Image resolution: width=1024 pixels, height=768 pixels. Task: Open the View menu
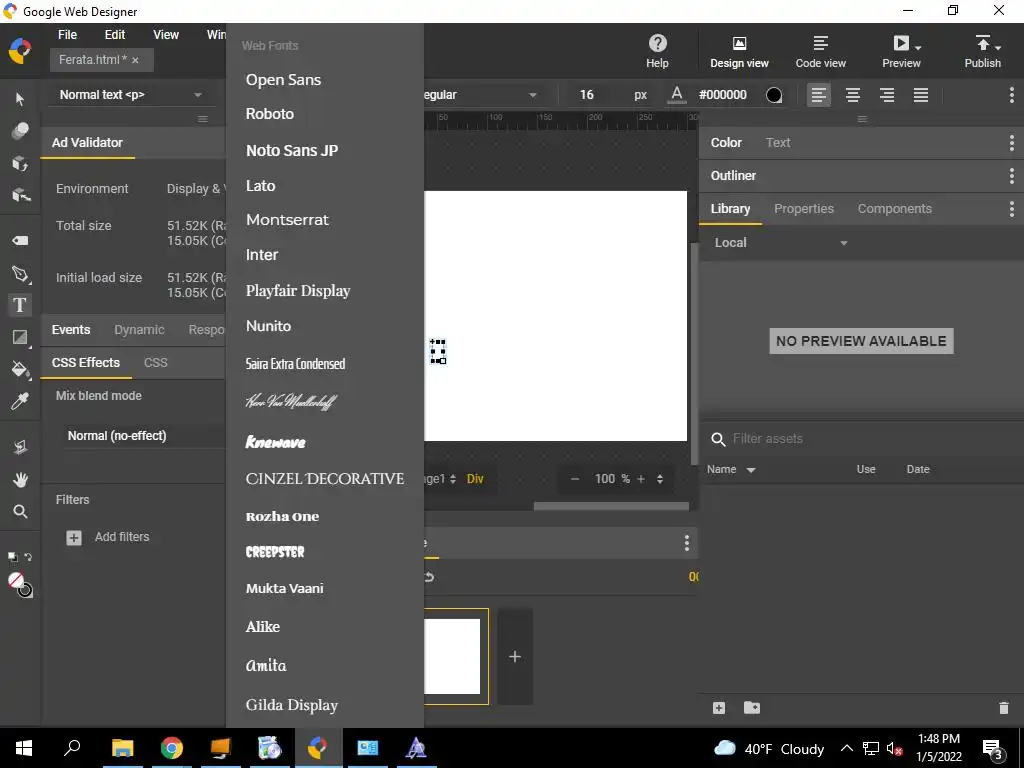click(166, 35)
